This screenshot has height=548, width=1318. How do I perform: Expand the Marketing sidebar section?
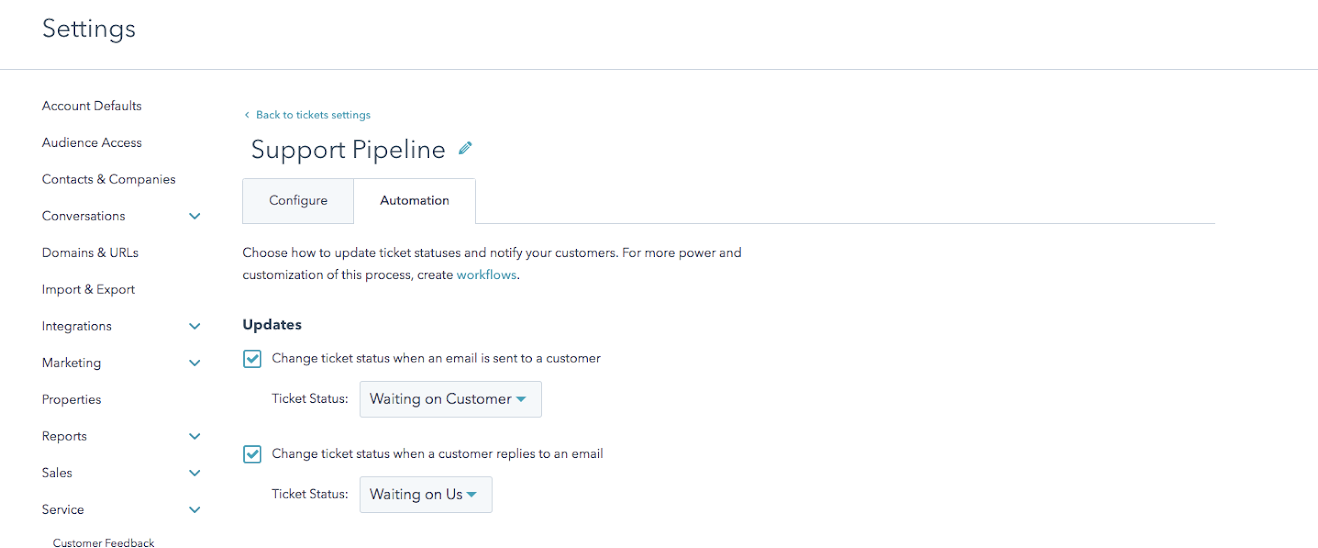(195, 363)
